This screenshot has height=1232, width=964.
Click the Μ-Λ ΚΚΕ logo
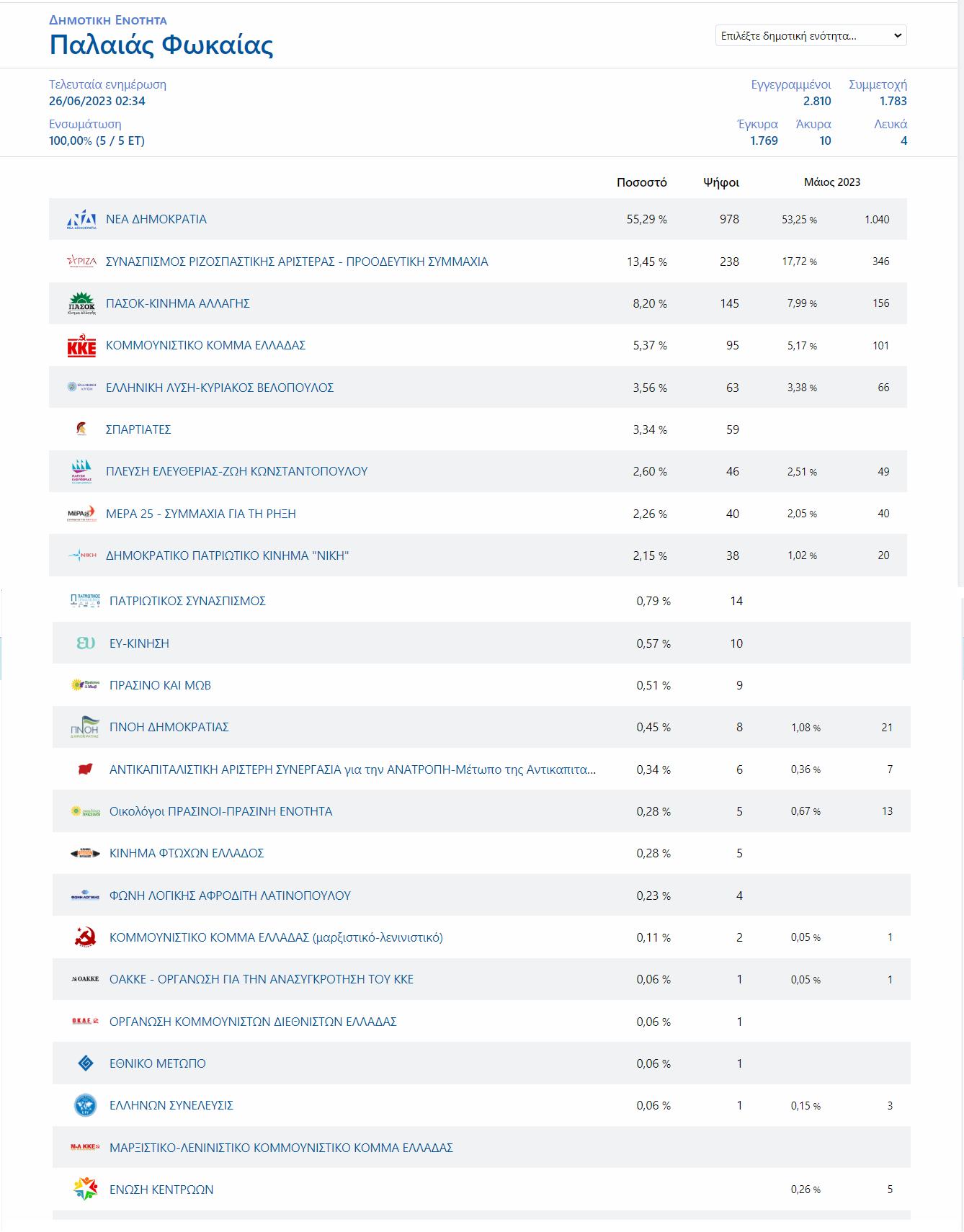(x=85, y=1147)
